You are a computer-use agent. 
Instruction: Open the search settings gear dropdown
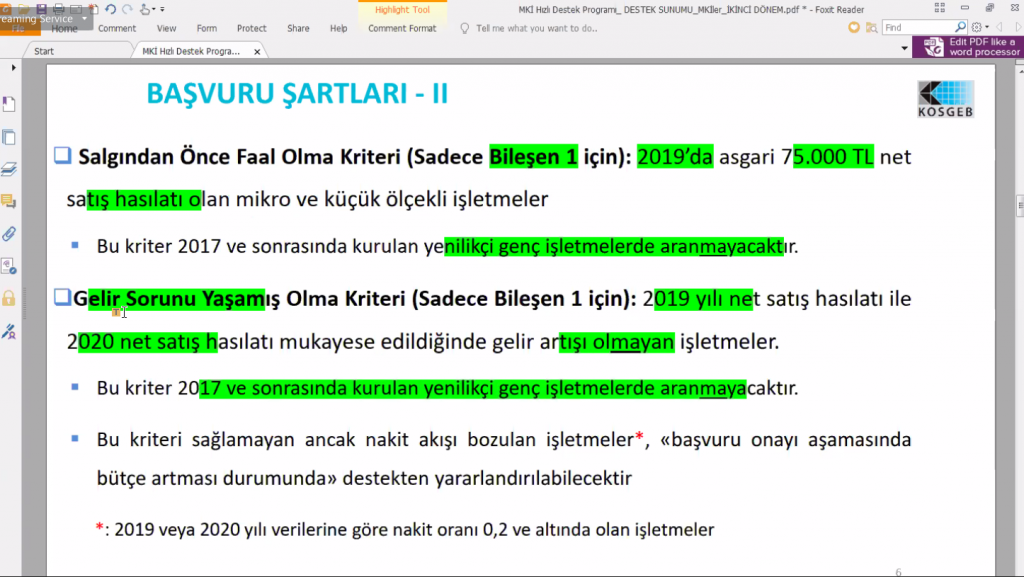pyautogui.click(x=980, y=27)
